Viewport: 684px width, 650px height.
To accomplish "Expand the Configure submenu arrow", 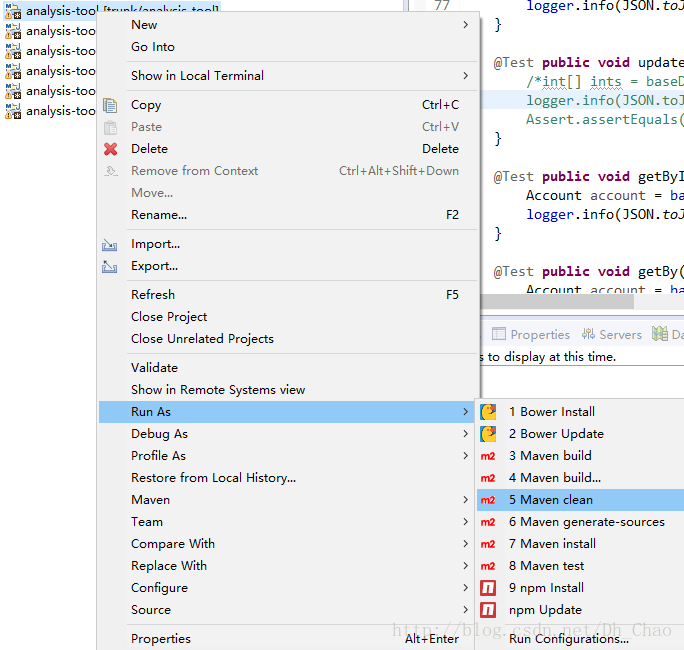I will pos(465,588).
